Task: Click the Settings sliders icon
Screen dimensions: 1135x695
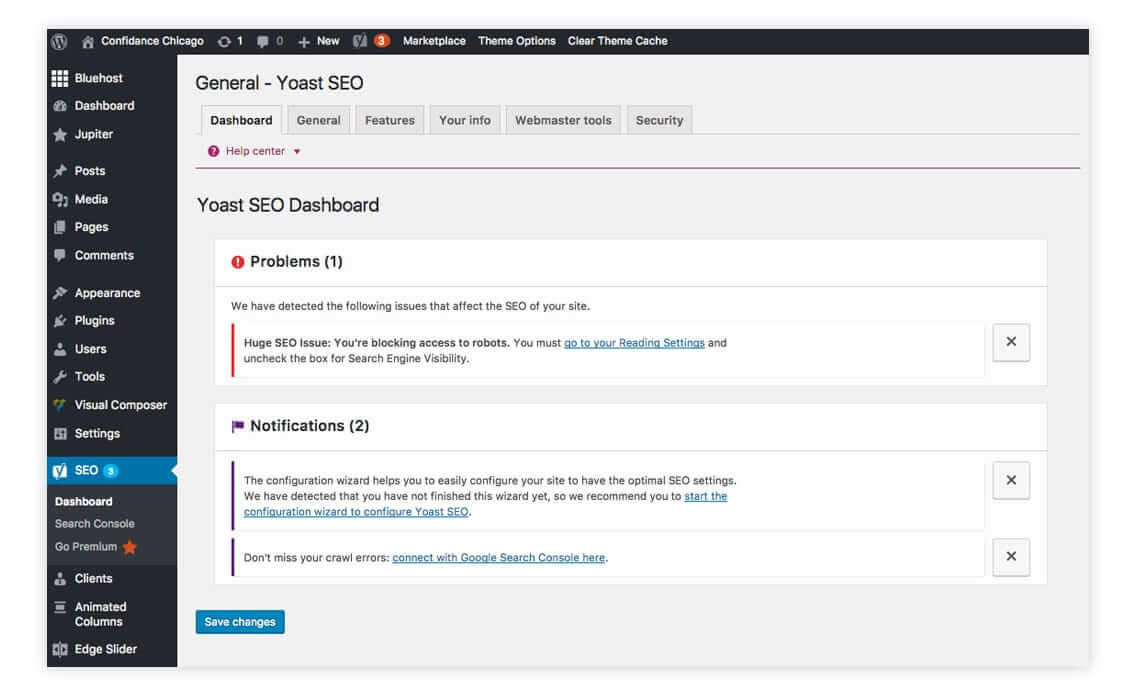Action: coord(60,434)
